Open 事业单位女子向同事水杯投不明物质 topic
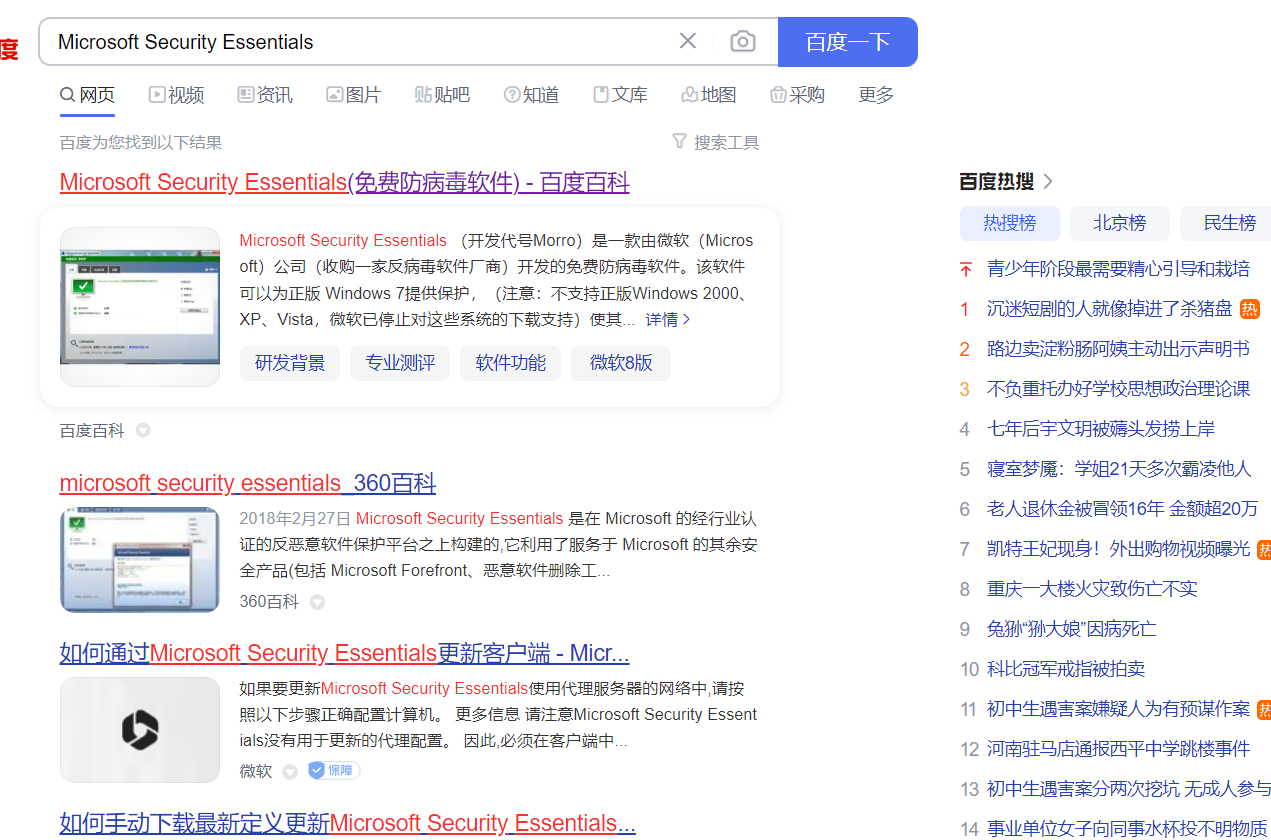The image size is (1271, 840). point(1127,829)
